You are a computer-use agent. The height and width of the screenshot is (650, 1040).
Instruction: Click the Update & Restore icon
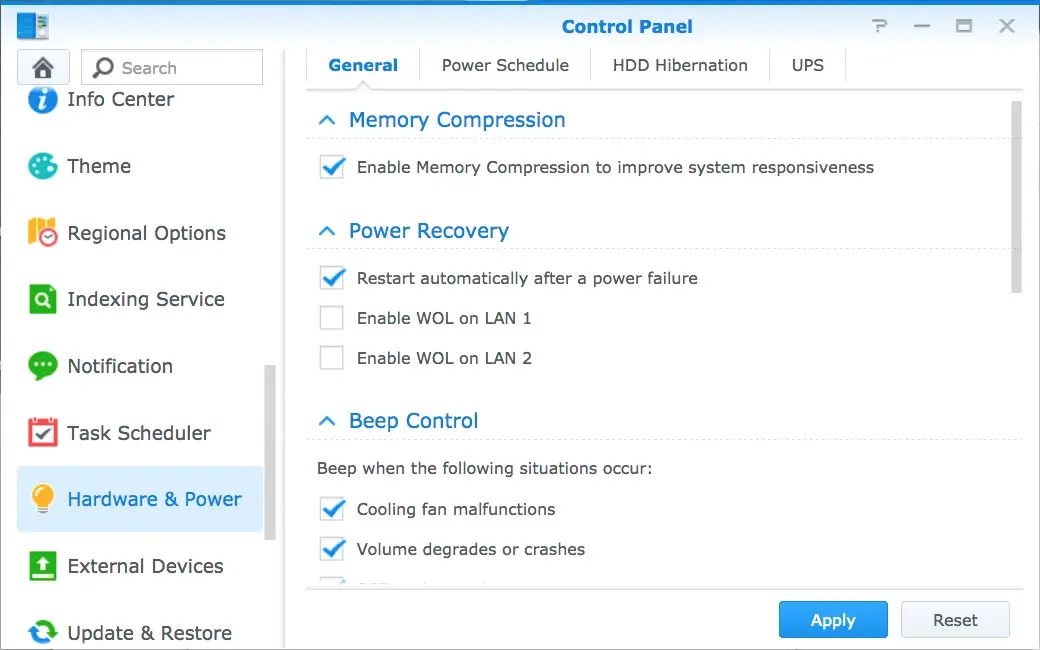[x=42, y=633]
